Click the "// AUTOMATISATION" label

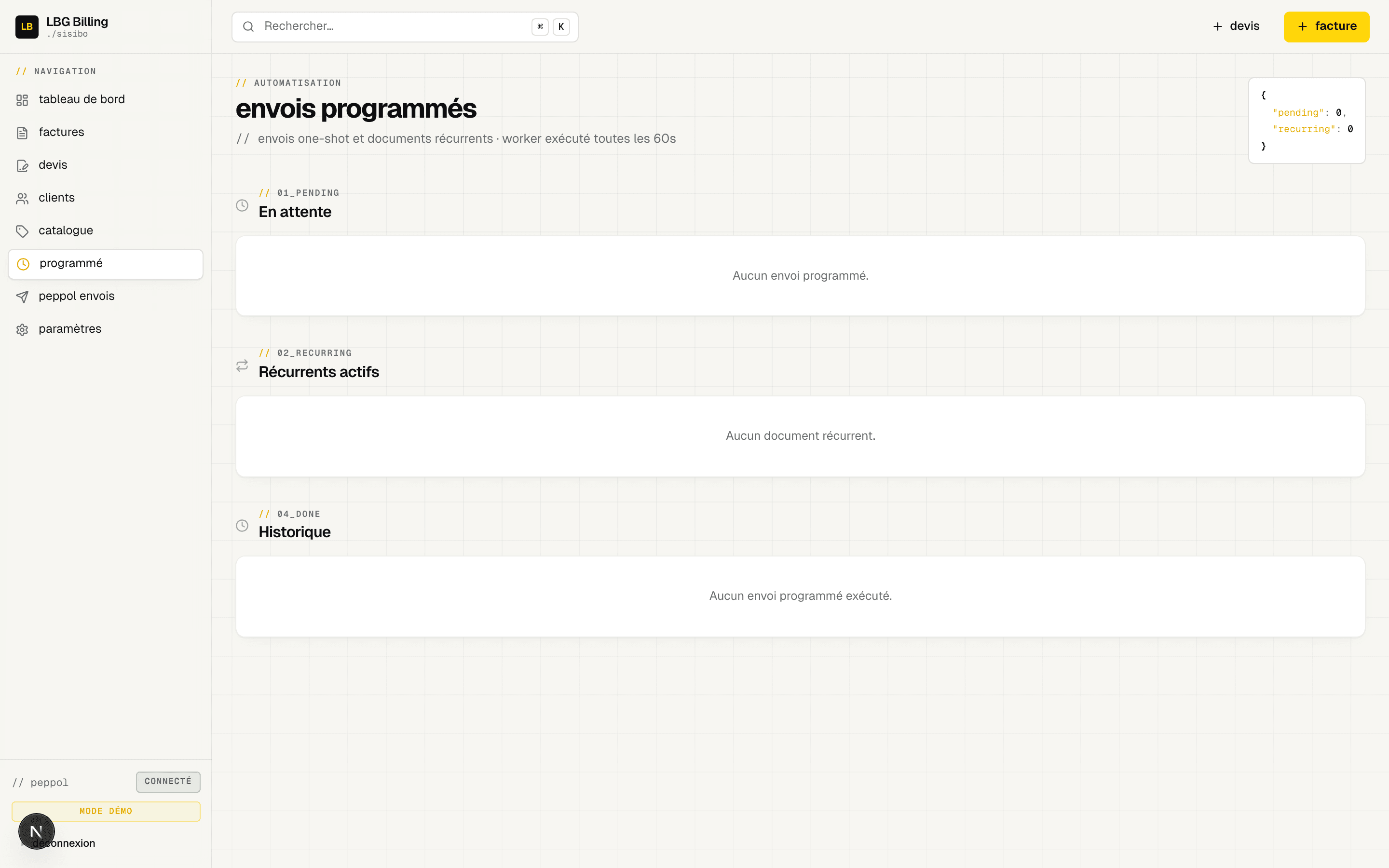288,83
